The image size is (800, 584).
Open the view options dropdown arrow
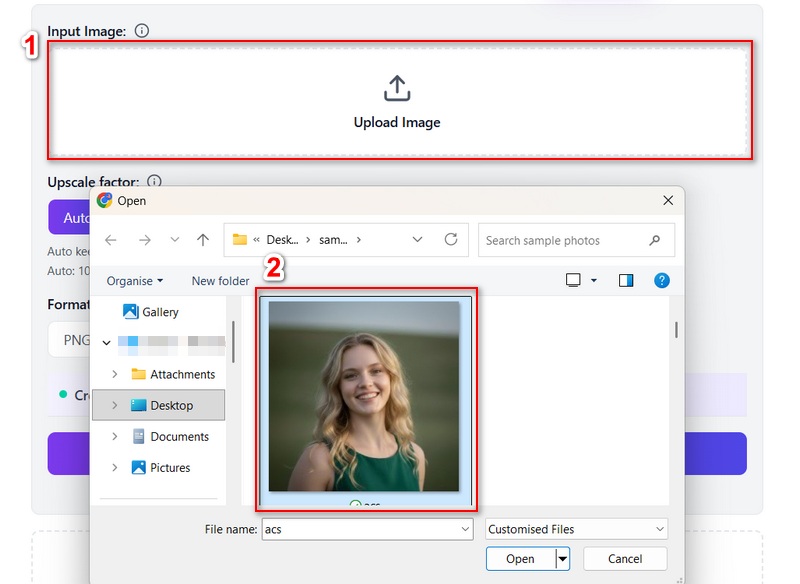coord(594,280)
